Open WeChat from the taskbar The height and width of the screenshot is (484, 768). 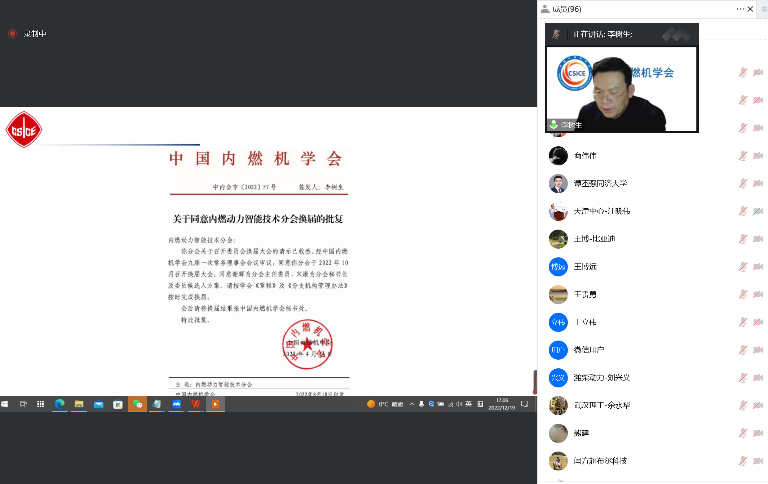tap(137, 404)
